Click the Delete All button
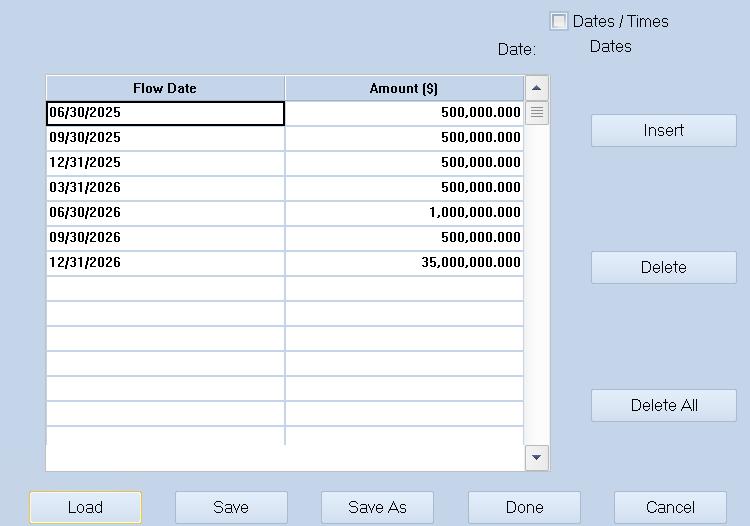Screen dimensions: 750x526 [663, 405]
